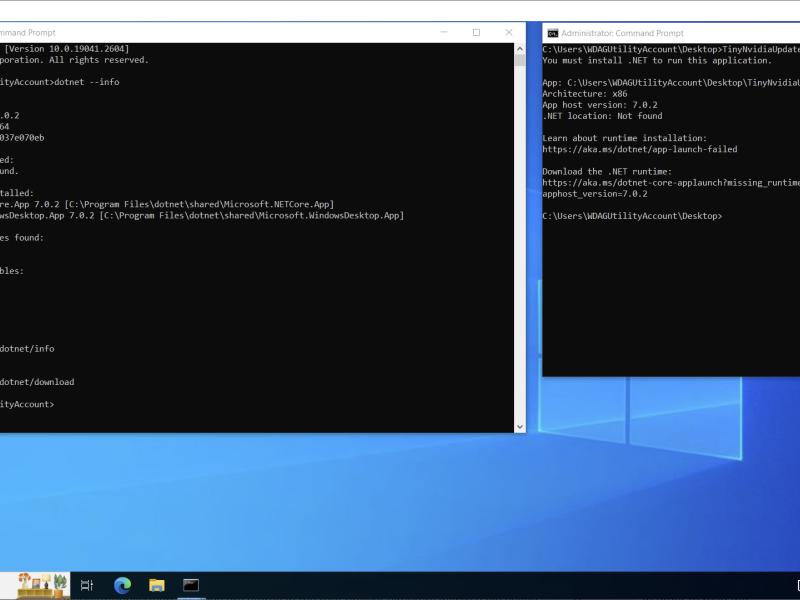Screen dimensions: 800x600
Task: Click 'You must install .NET' message line
Action: (x=657, y=60)
